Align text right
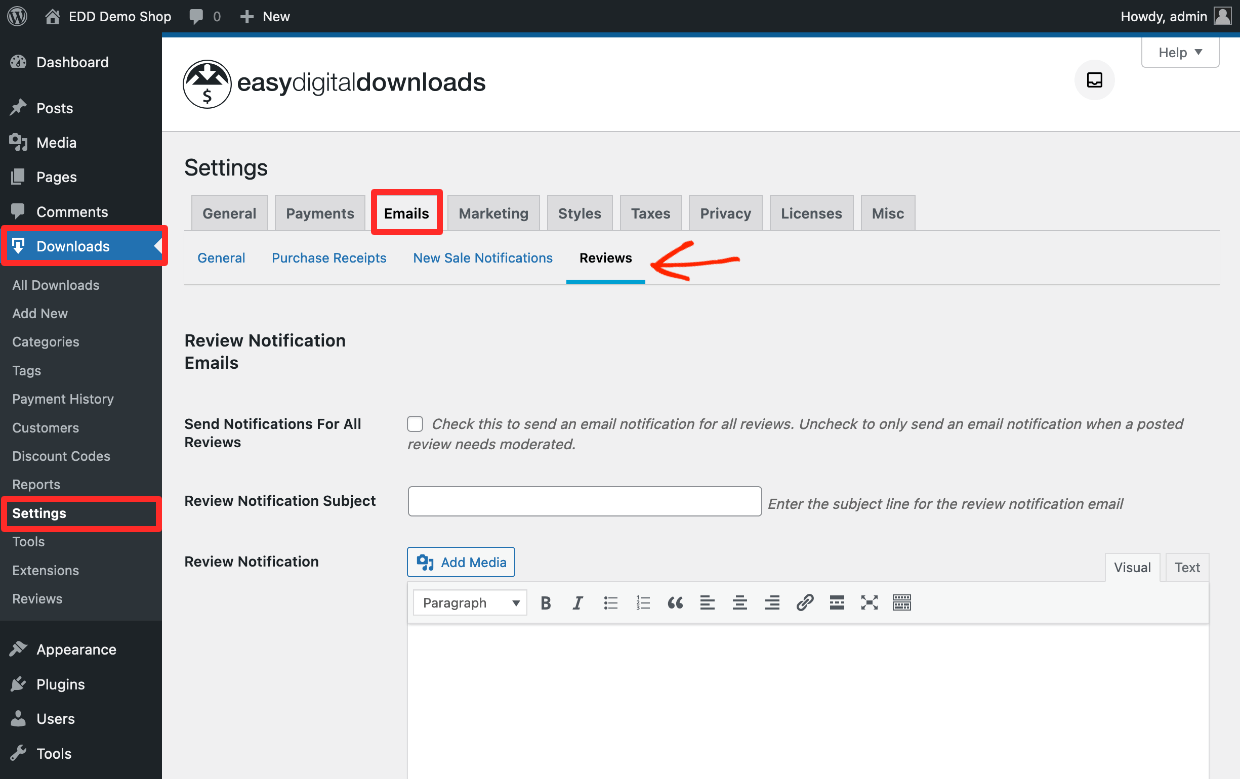Screen dimensions: 1240x779 [x=772, y=603]
